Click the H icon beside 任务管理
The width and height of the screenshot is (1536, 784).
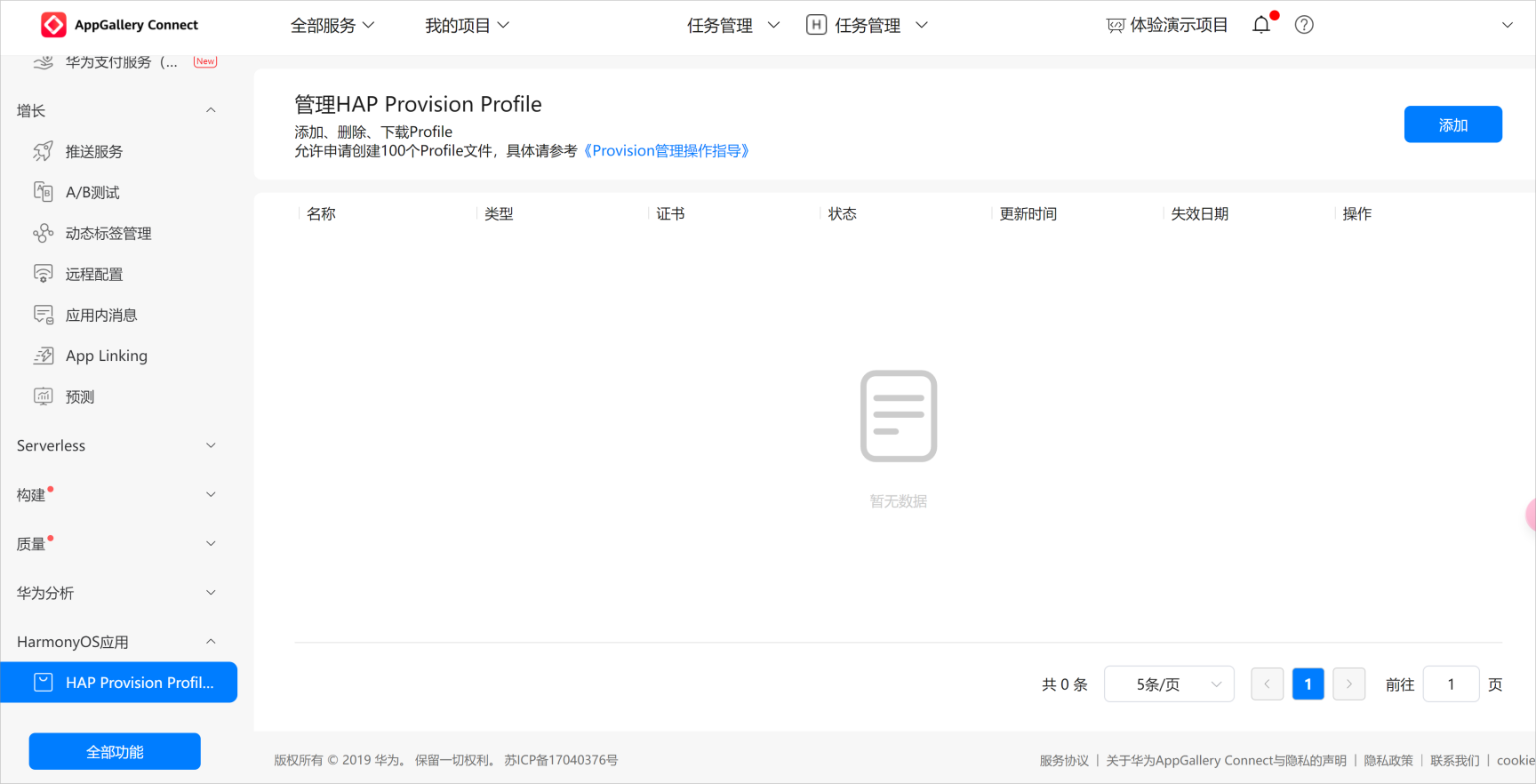[816, 25]
